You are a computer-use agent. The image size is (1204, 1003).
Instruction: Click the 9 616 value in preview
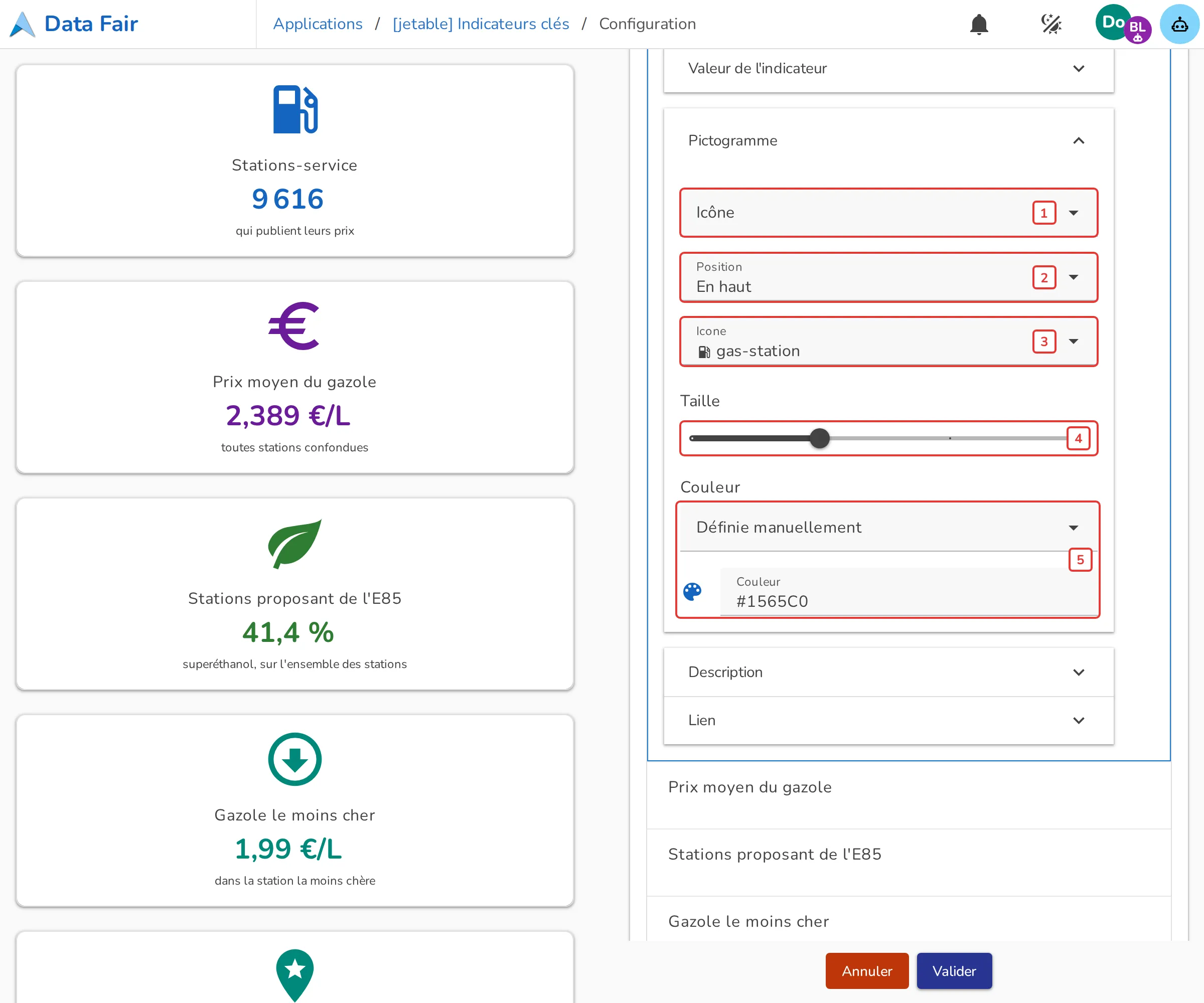[x=288, y=199]
